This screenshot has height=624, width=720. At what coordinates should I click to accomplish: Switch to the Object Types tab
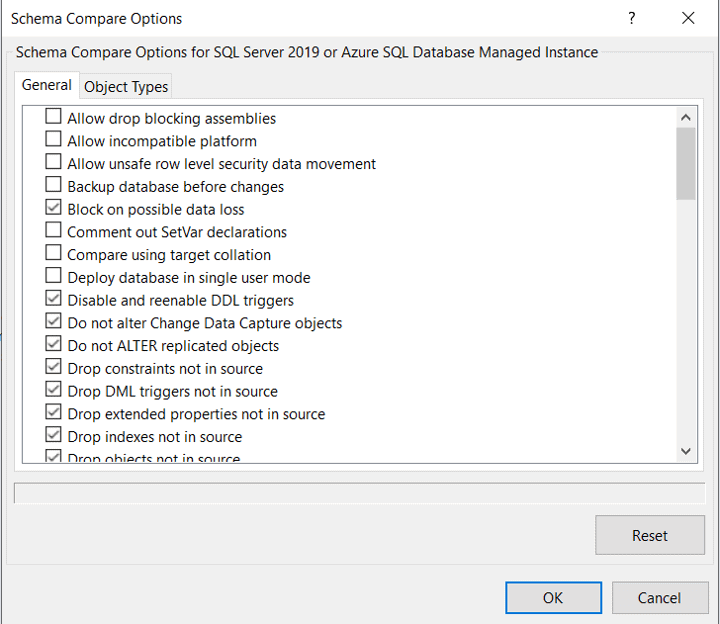point(126,86)
